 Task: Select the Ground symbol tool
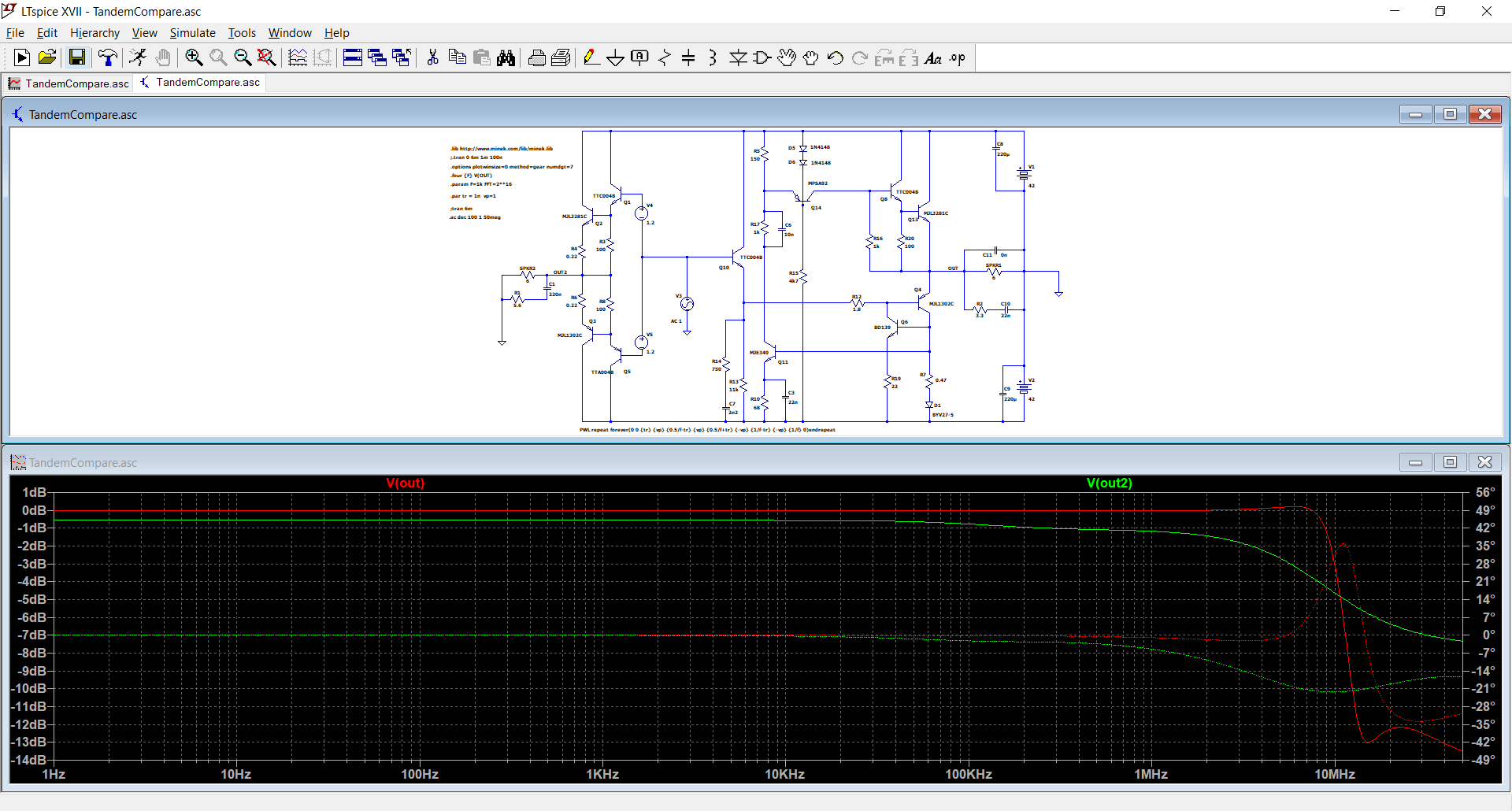pyautogui.click(x=615, y=57)
